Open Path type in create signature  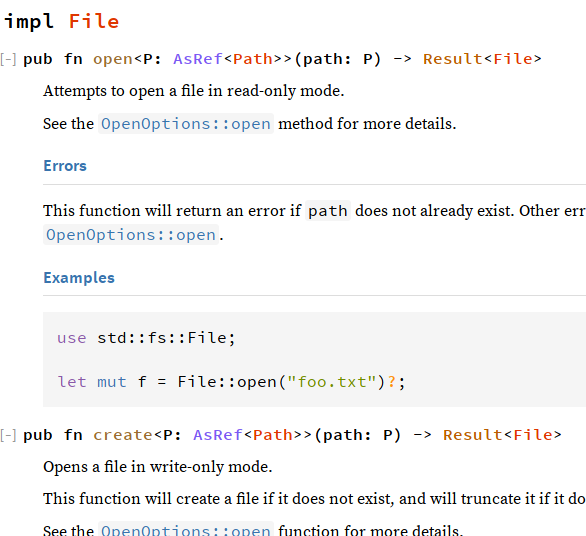(273, 435)
